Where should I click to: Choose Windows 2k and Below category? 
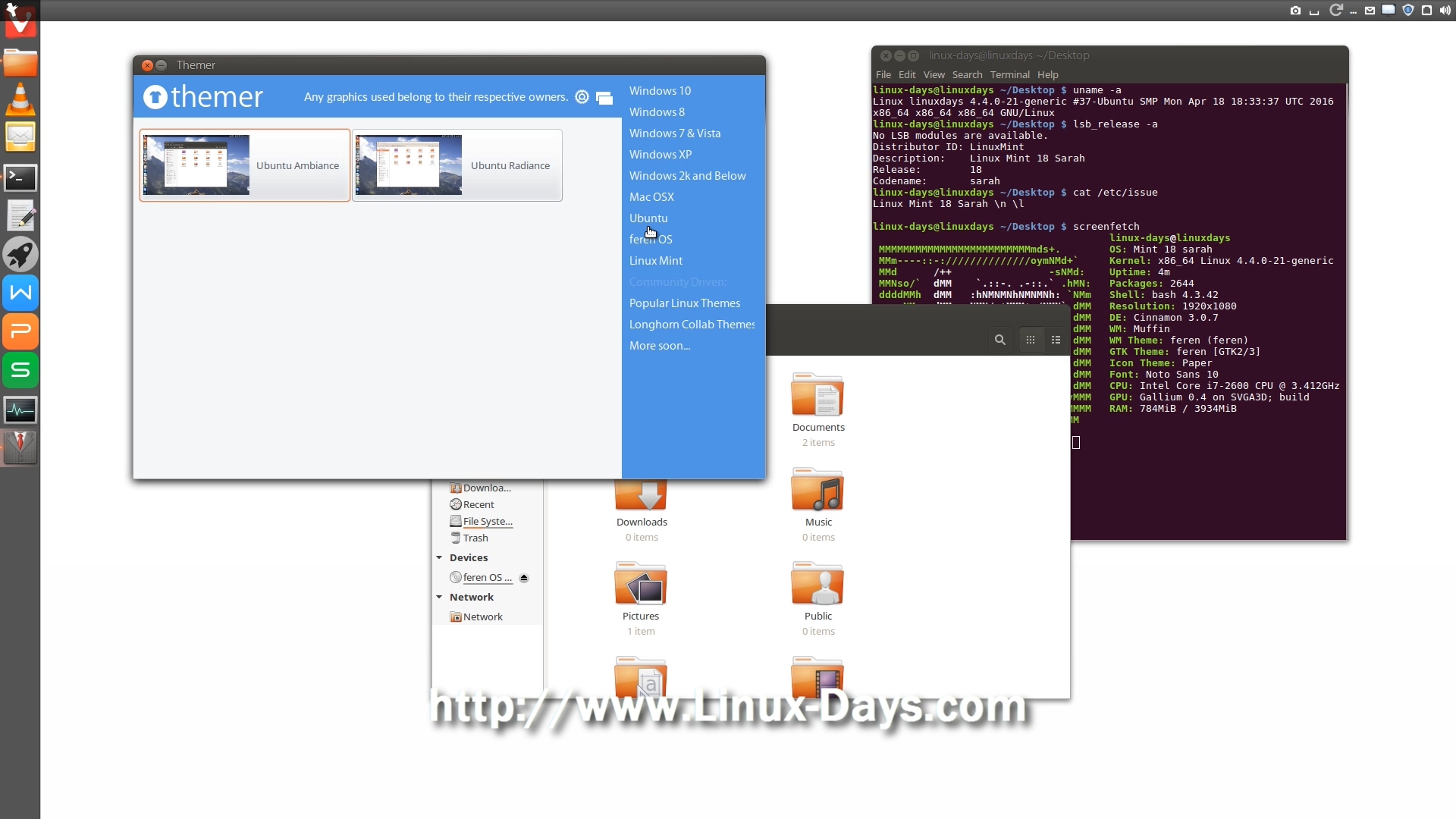(687, 175)
